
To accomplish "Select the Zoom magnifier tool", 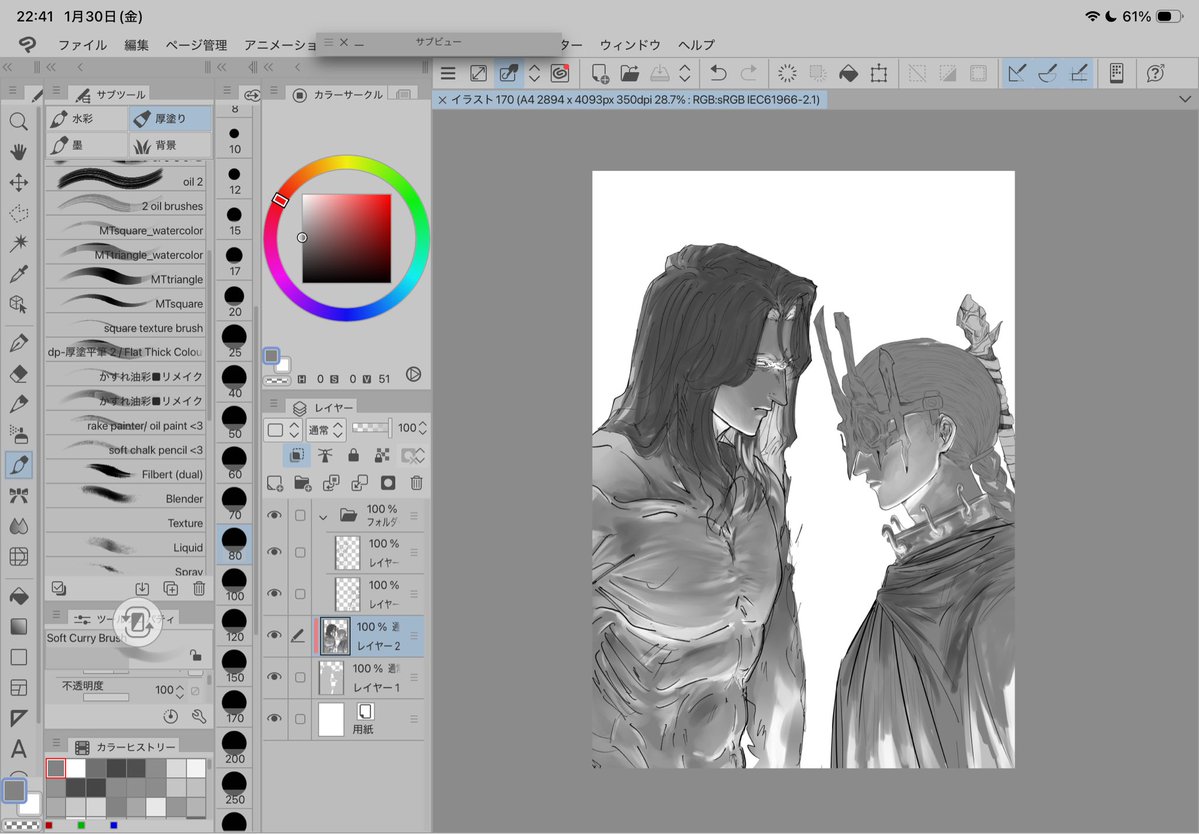I will [x=18, y=121].
